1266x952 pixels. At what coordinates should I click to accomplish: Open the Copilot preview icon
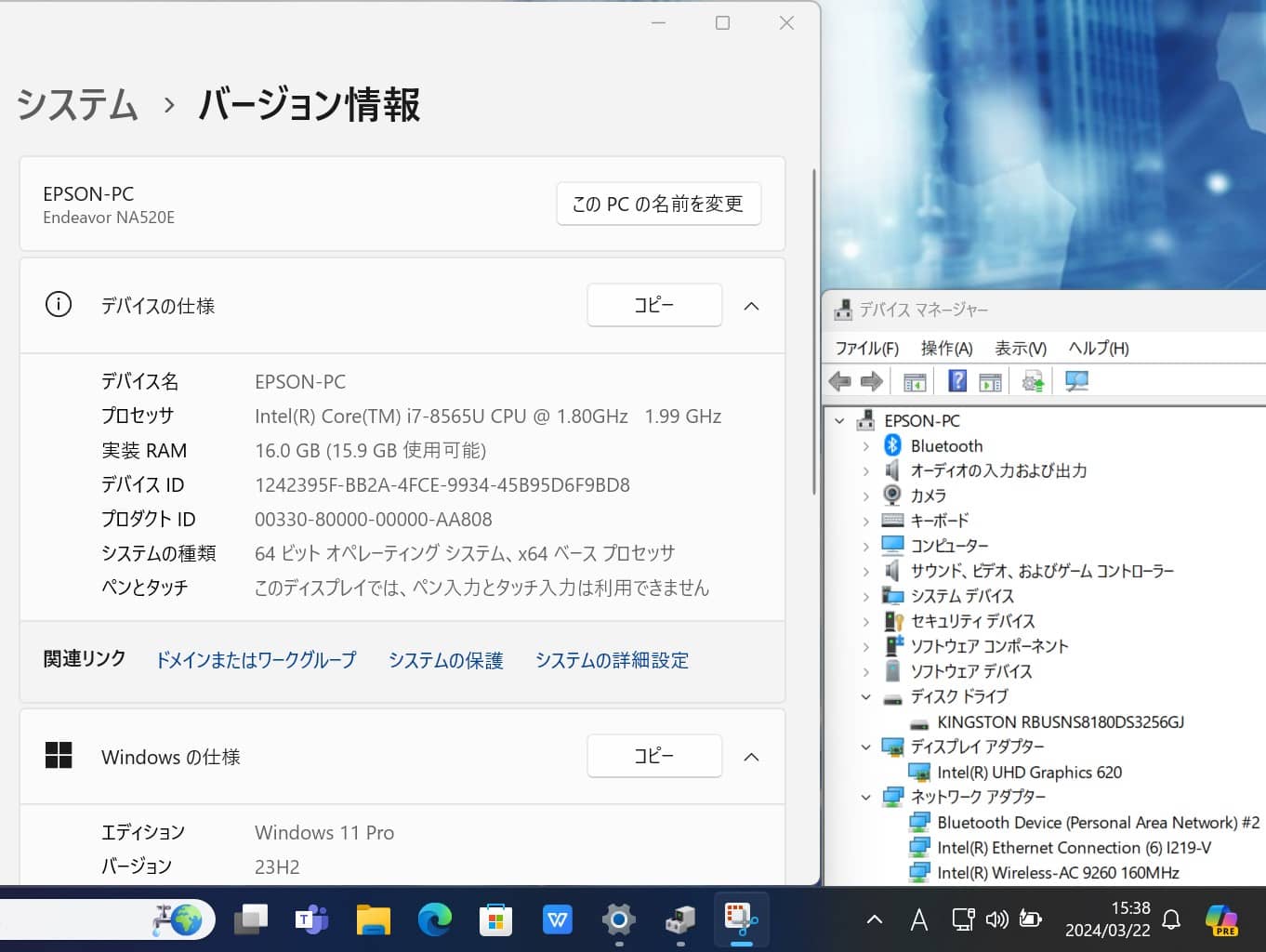point(1220,919)
